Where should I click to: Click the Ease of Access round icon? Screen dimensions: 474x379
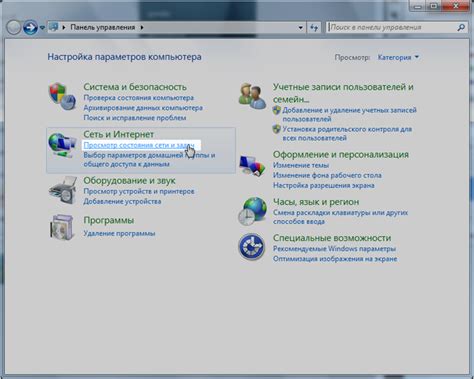pos(252,247)
